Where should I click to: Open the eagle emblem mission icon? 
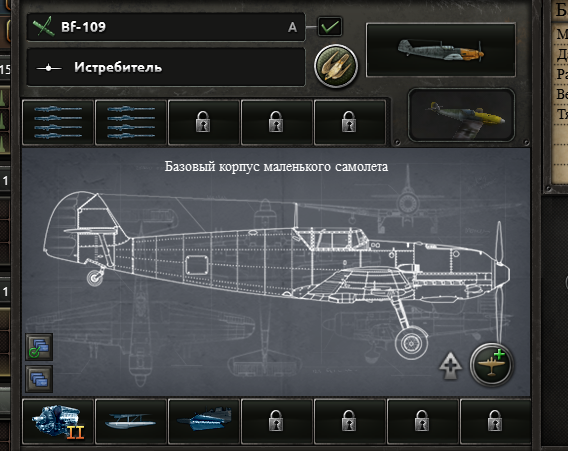(336, 66)
